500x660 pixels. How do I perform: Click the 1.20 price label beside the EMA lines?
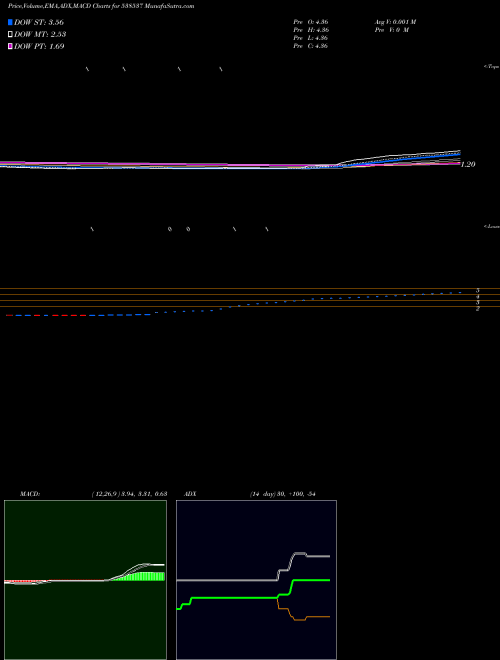(468, 165)
